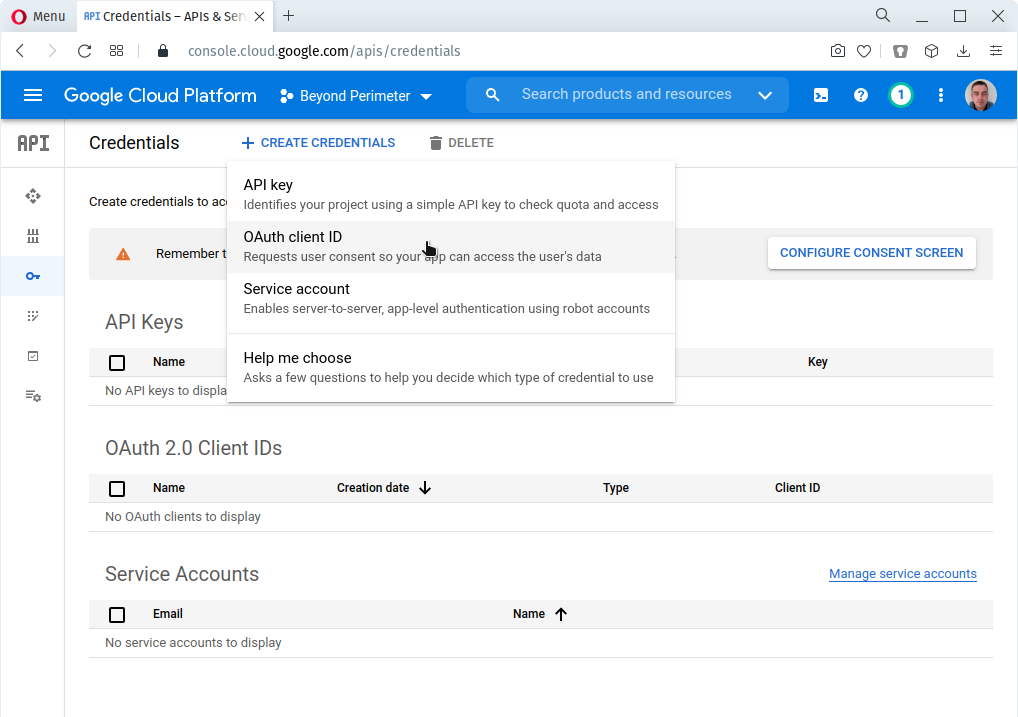Open the Help question mark icon
The height and width of the screenshot is (717, 1018).
860,96
